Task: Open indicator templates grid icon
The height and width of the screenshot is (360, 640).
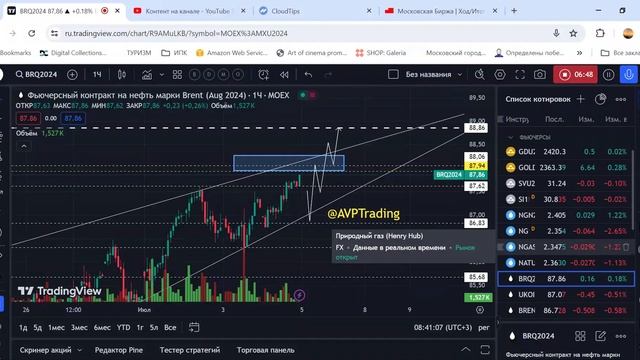Action: coord(177,74)
